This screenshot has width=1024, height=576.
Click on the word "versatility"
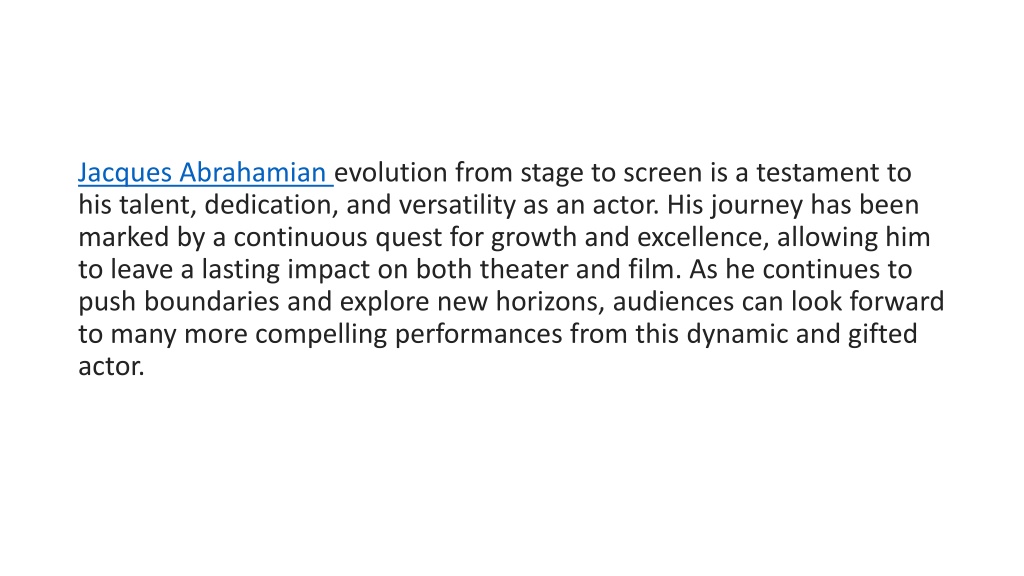pyautogui.click(x=457, y=205)
